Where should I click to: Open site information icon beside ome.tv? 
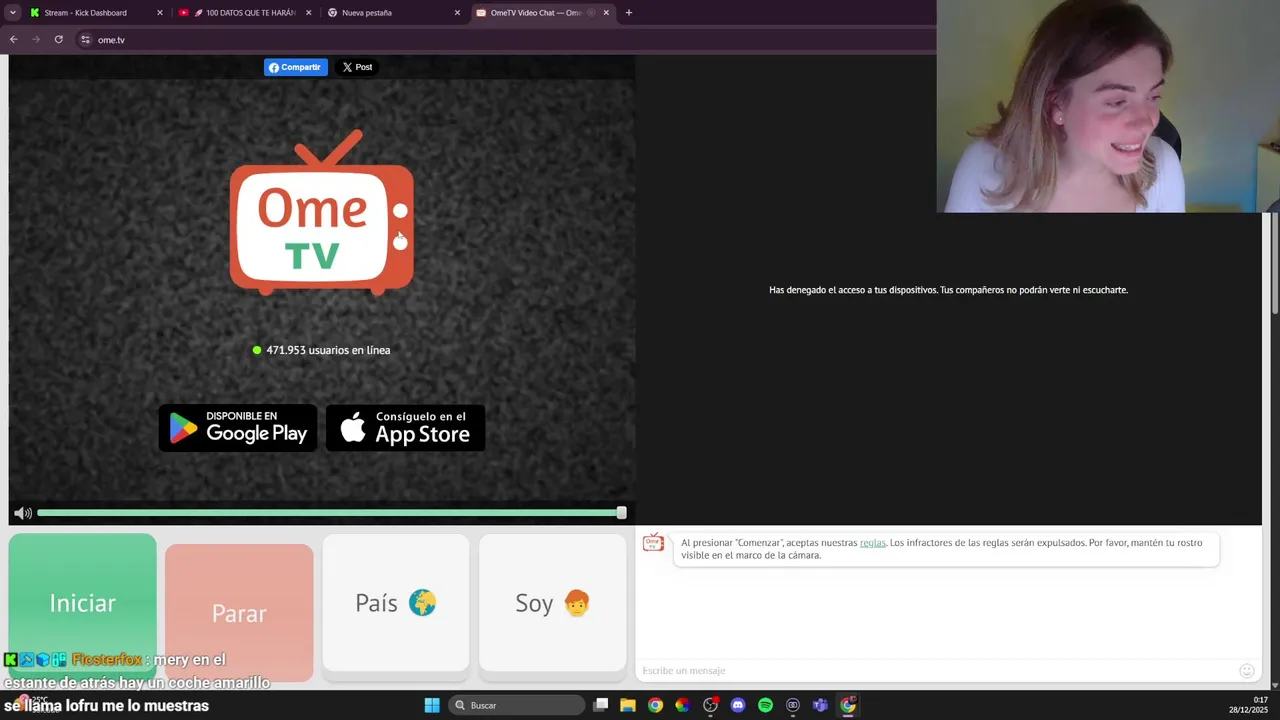[x=86, y=39]
